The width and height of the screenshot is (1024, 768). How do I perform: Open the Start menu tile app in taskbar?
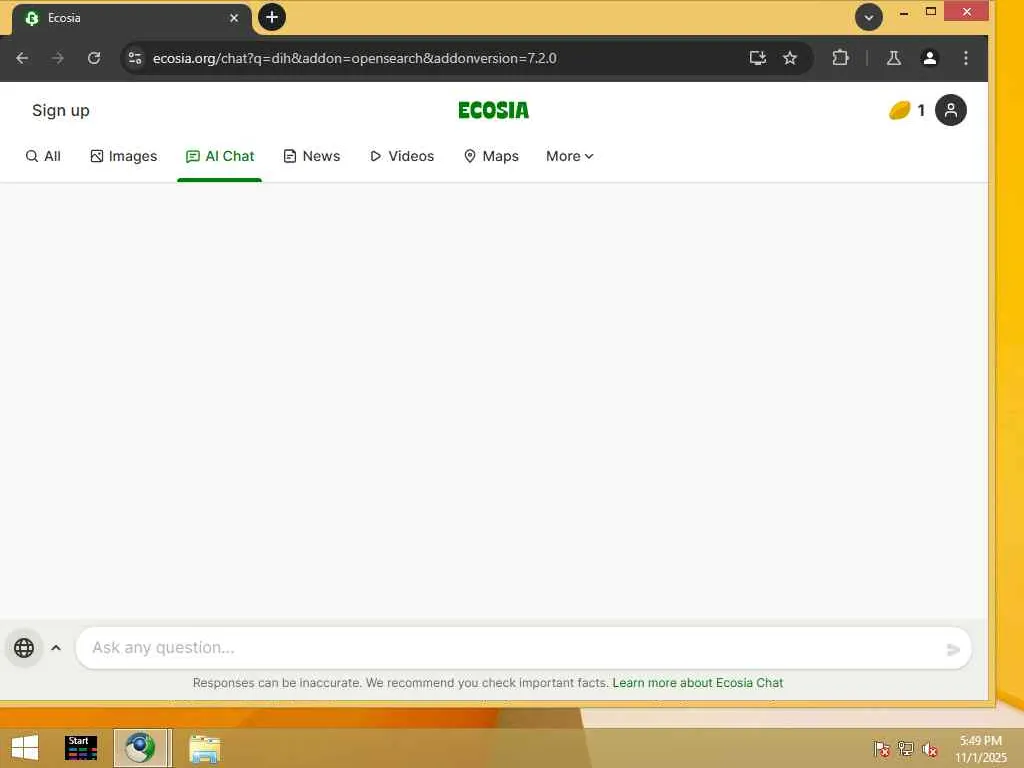(81, 748)
